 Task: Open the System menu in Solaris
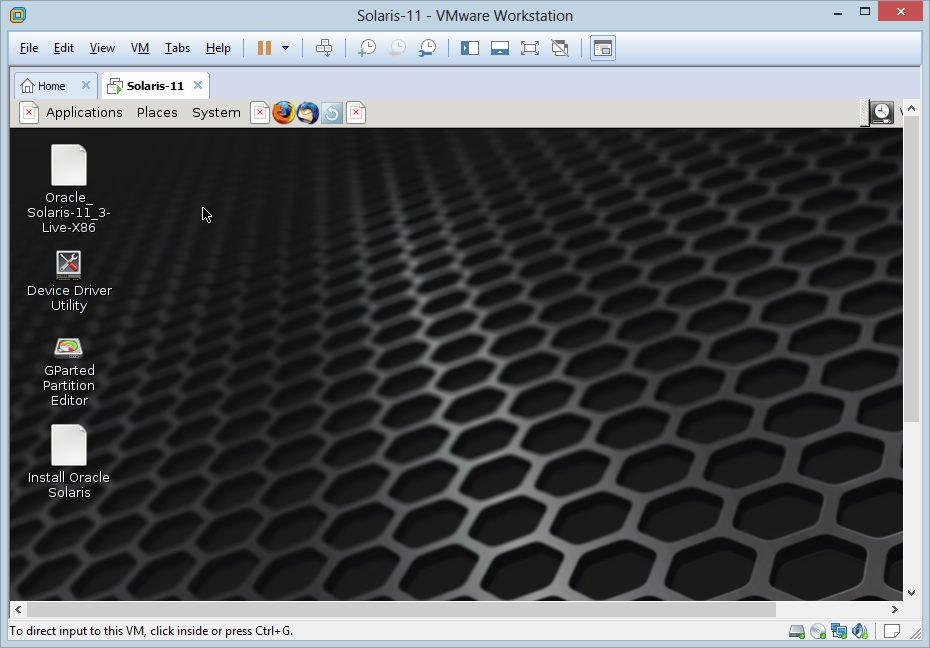(216, 113)
